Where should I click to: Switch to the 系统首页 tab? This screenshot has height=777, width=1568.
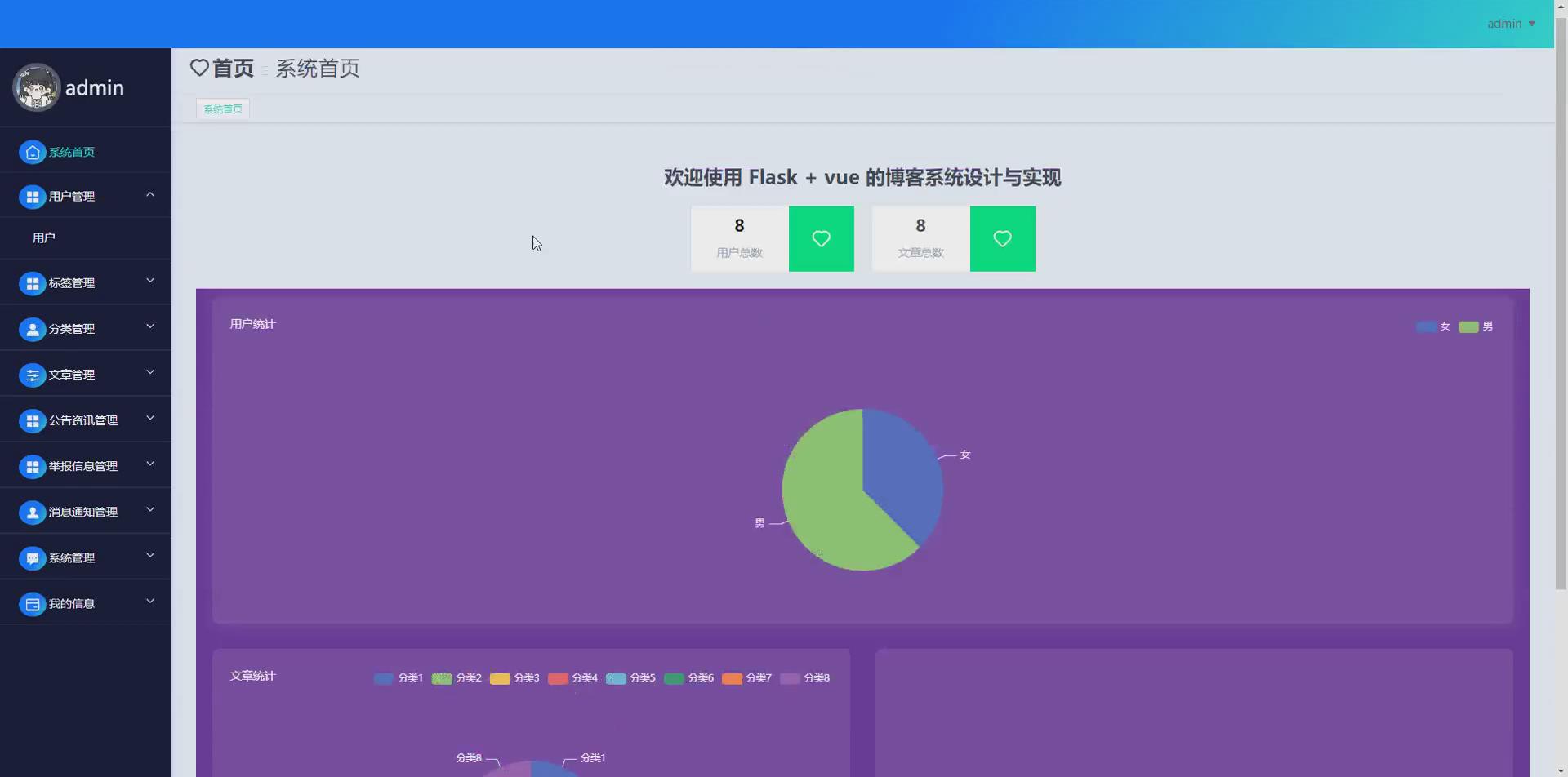tap(222, 108)
